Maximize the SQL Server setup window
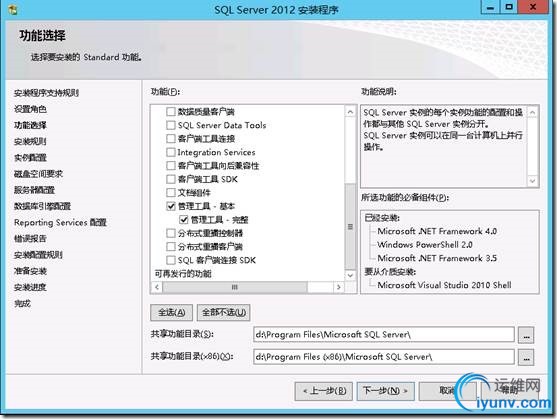The height and width of the screenshot is (419, 557). pos(509,7)
